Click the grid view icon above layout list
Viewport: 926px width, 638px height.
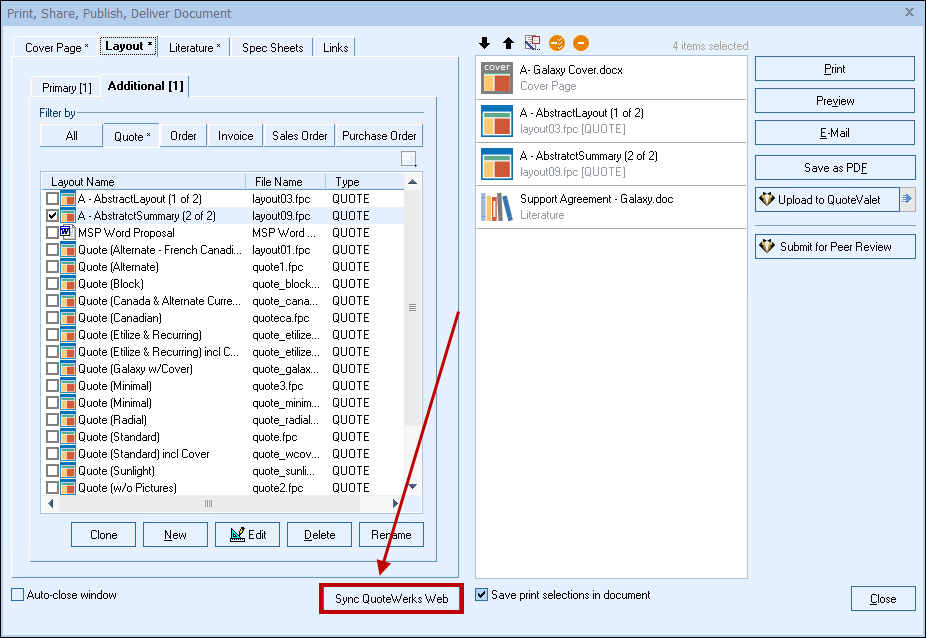(x=408, y=159)
